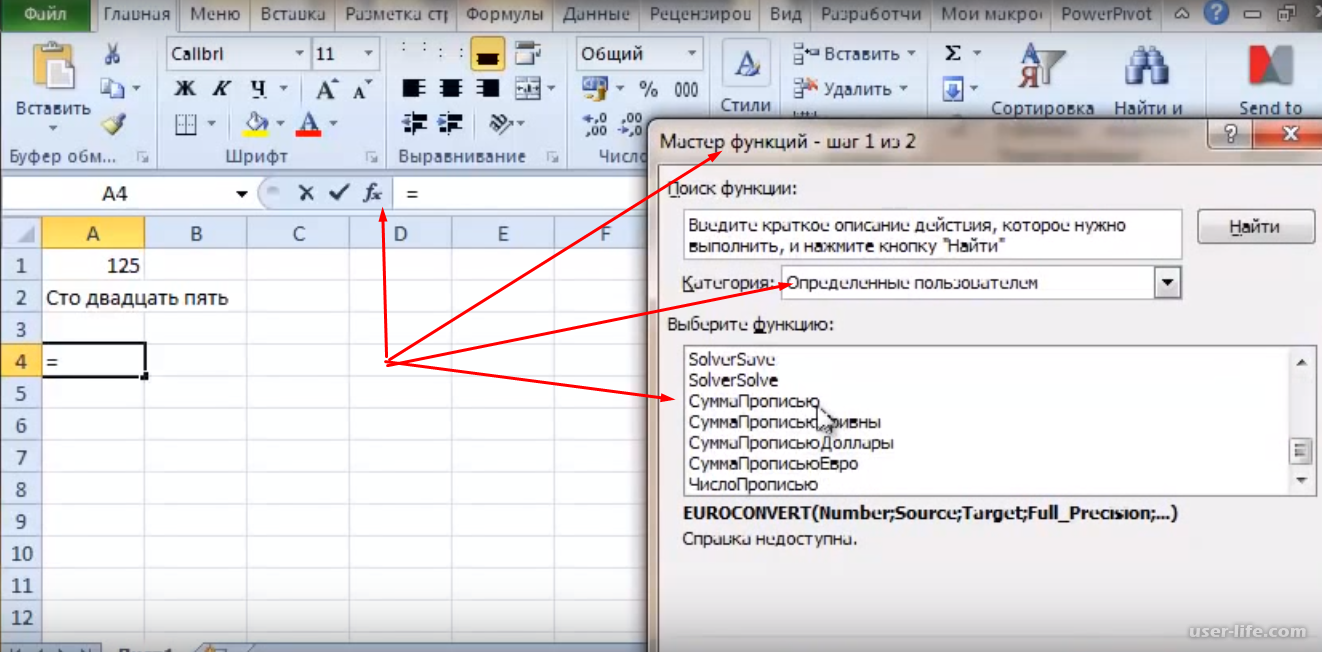Switch to the PowerPivot ribbon tab
1322x652 pixels.
click(1106, 15)
